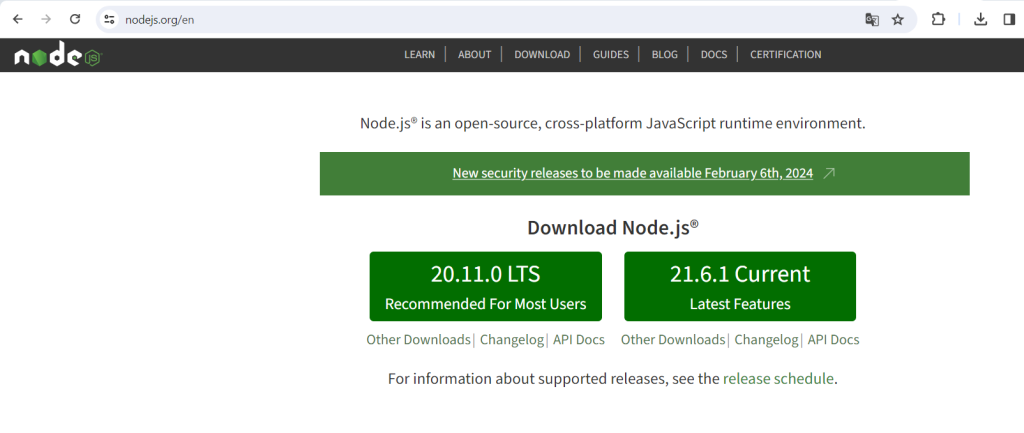Click the Download Node.js heading
This screenshot has height=433, width=1024.
coord(613,228)
